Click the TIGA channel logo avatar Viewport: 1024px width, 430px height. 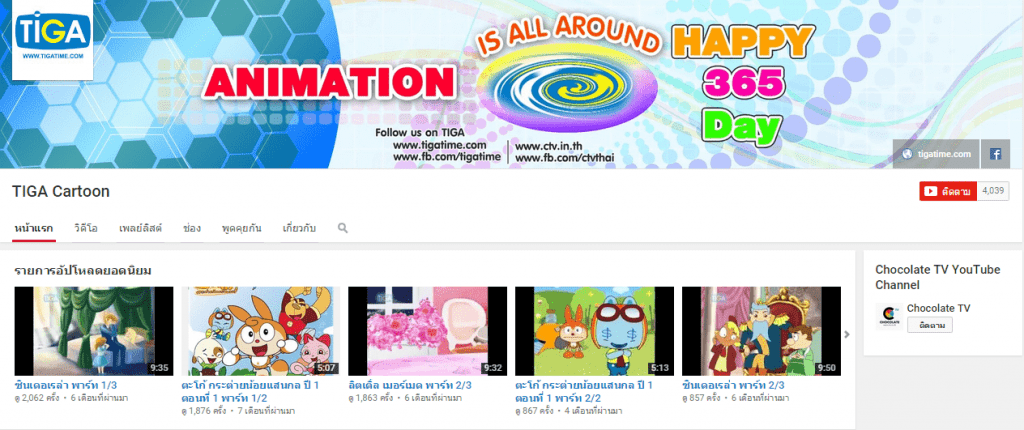(x=52, y=39)
